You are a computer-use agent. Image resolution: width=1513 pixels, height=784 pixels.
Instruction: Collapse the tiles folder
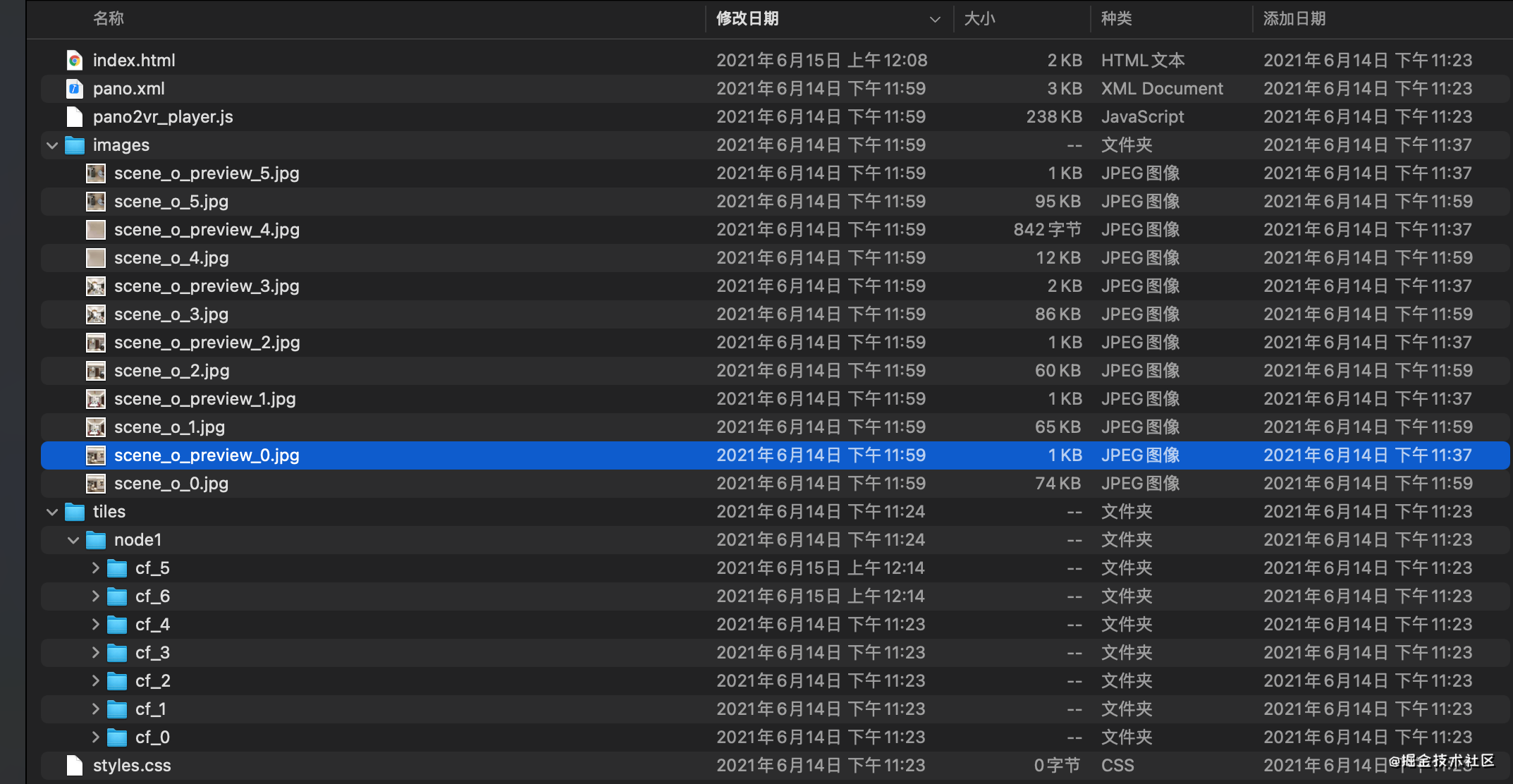click(x=52, y=512)
